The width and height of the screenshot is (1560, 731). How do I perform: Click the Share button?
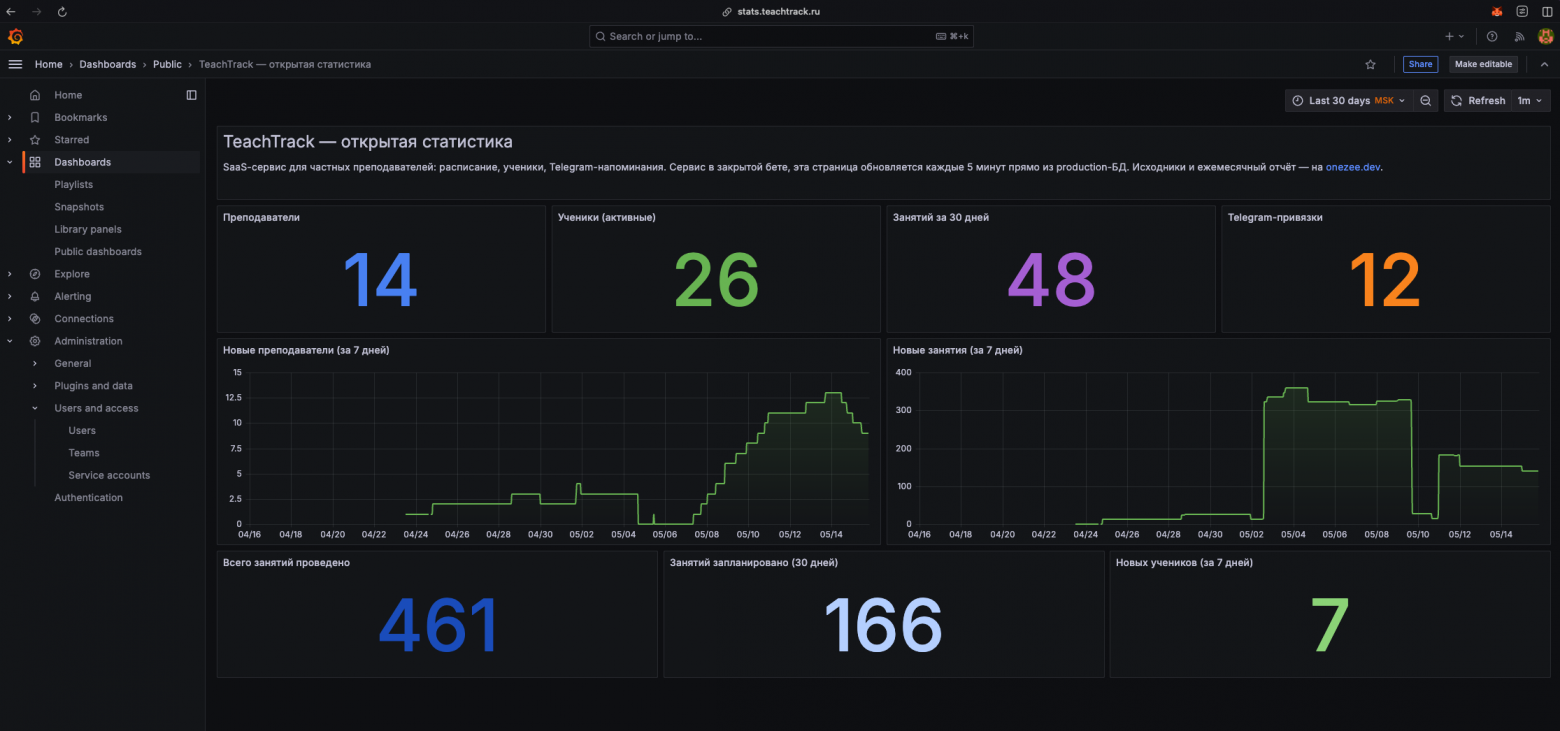pos(1420,64)
